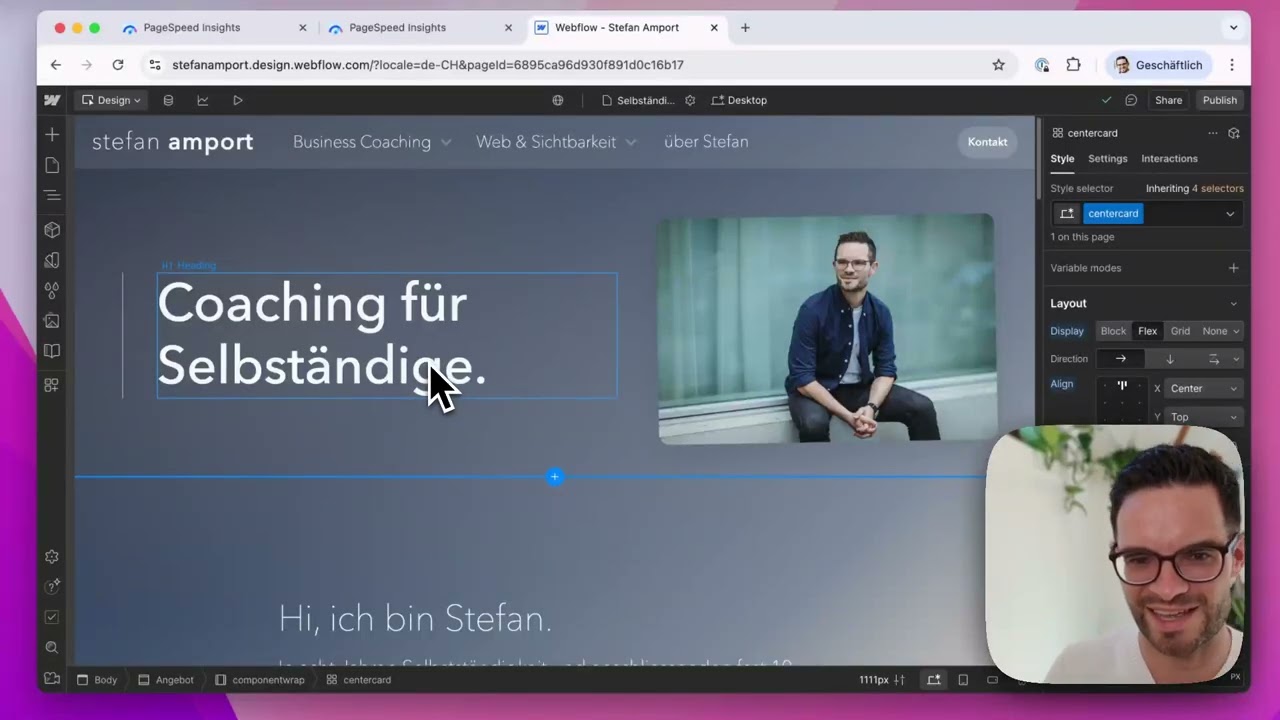This screenshot has height=720, width=1280.
Task: Select base breakpoint icon in bottom bar
Action: 933,680
